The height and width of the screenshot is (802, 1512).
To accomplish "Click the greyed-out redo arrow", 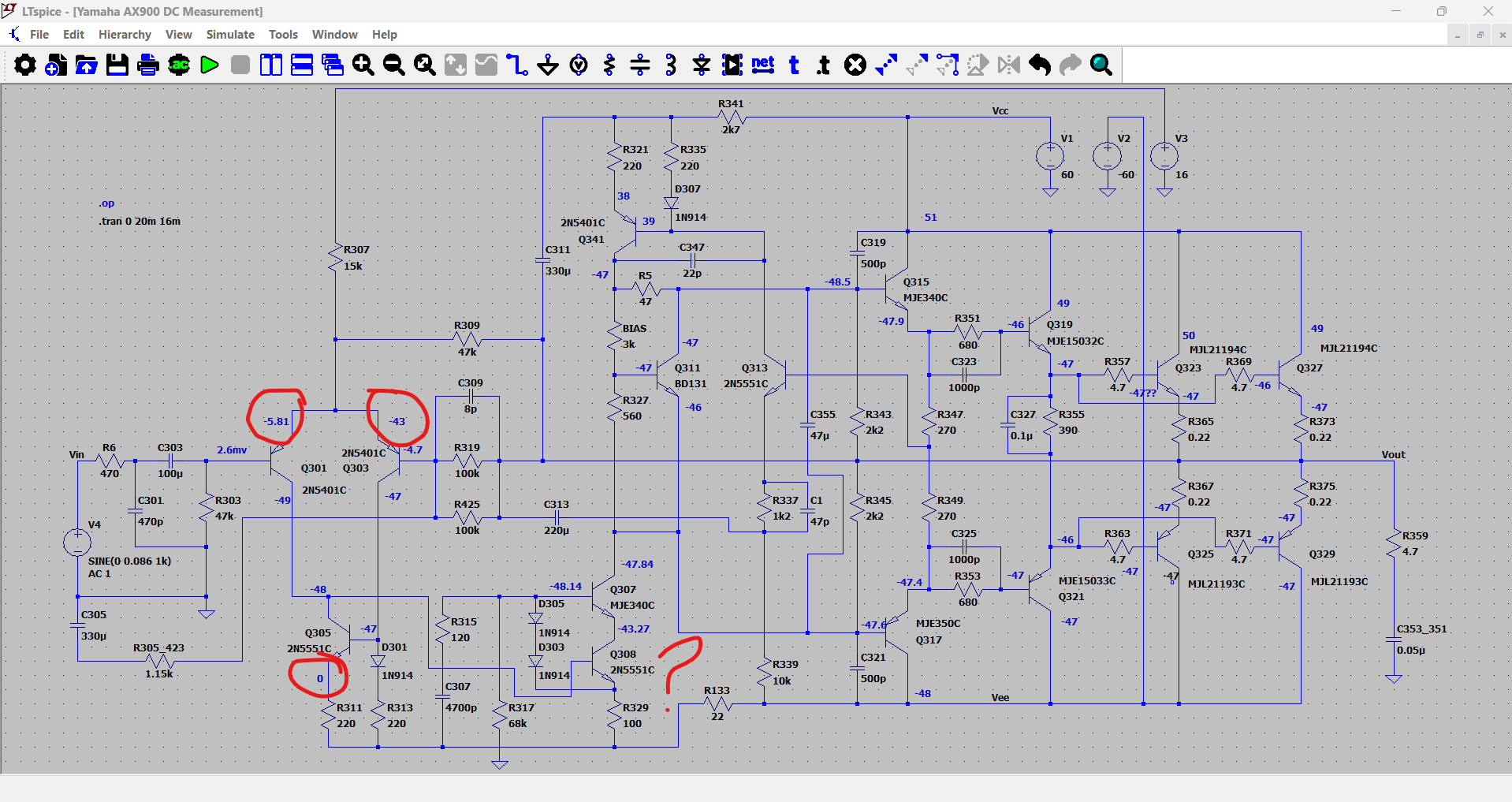I will [1071, 65].
